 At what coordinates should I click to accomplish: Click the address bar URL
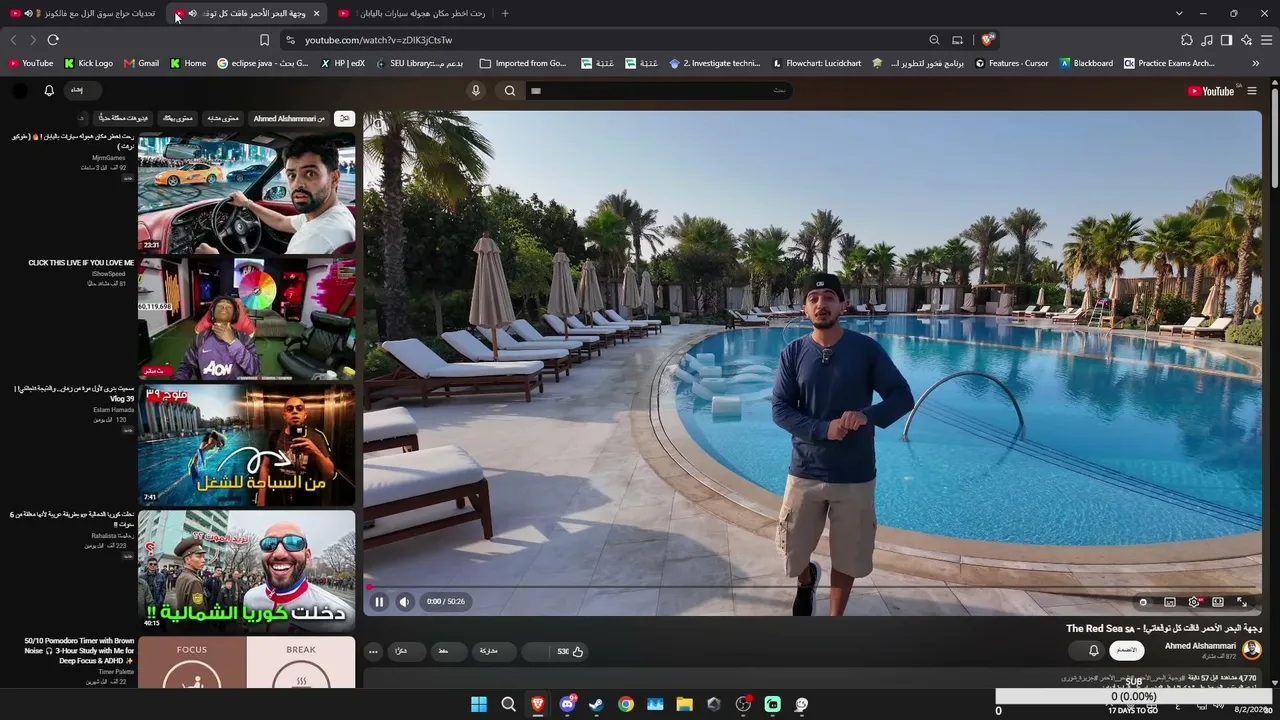tap(378, 40)
